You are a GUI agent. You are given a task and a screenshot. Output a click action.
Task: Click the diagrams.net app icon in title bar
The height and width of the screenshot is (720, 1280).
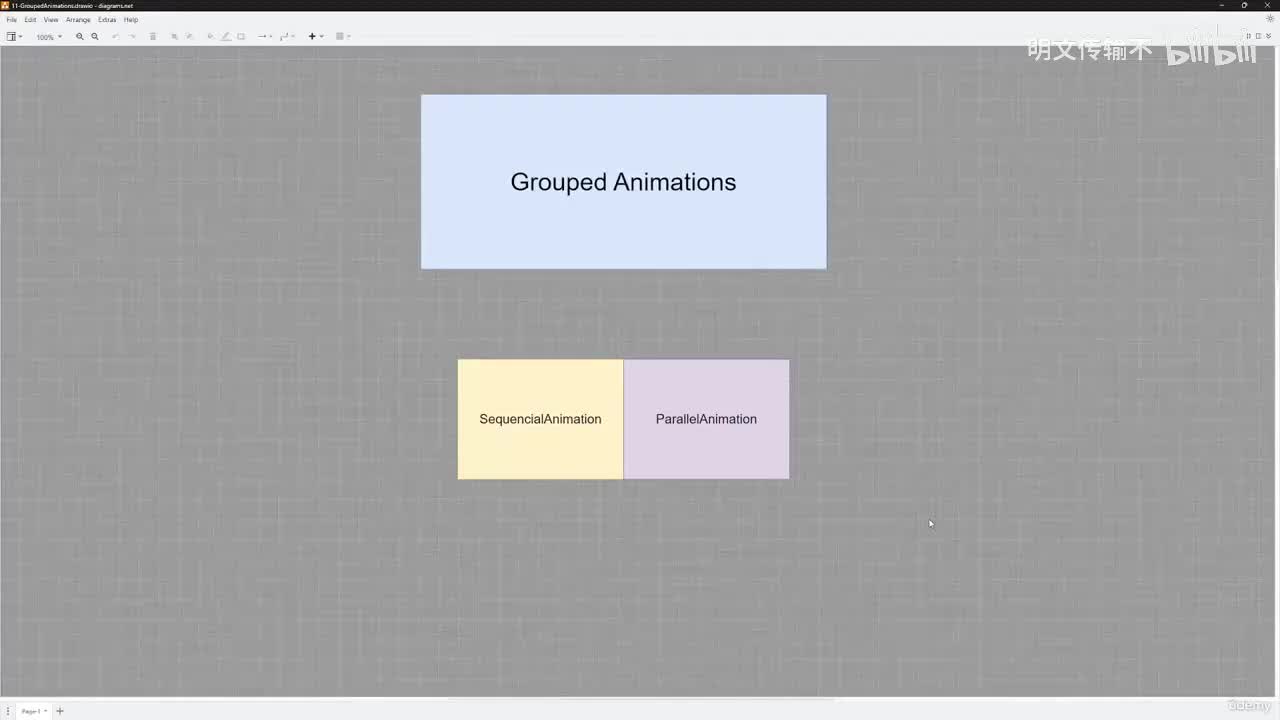pos(5,5)
